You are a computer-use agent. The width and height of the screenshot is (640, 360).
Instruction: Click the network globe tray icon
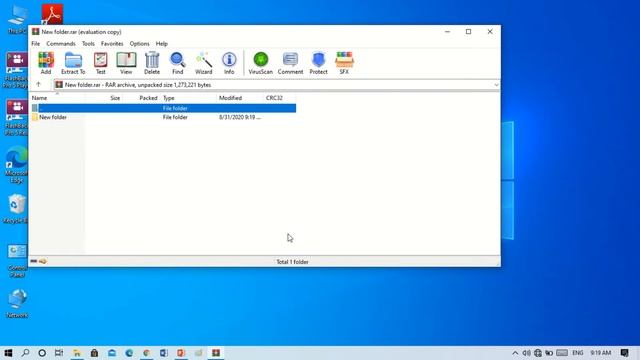[x=538, y=353]
